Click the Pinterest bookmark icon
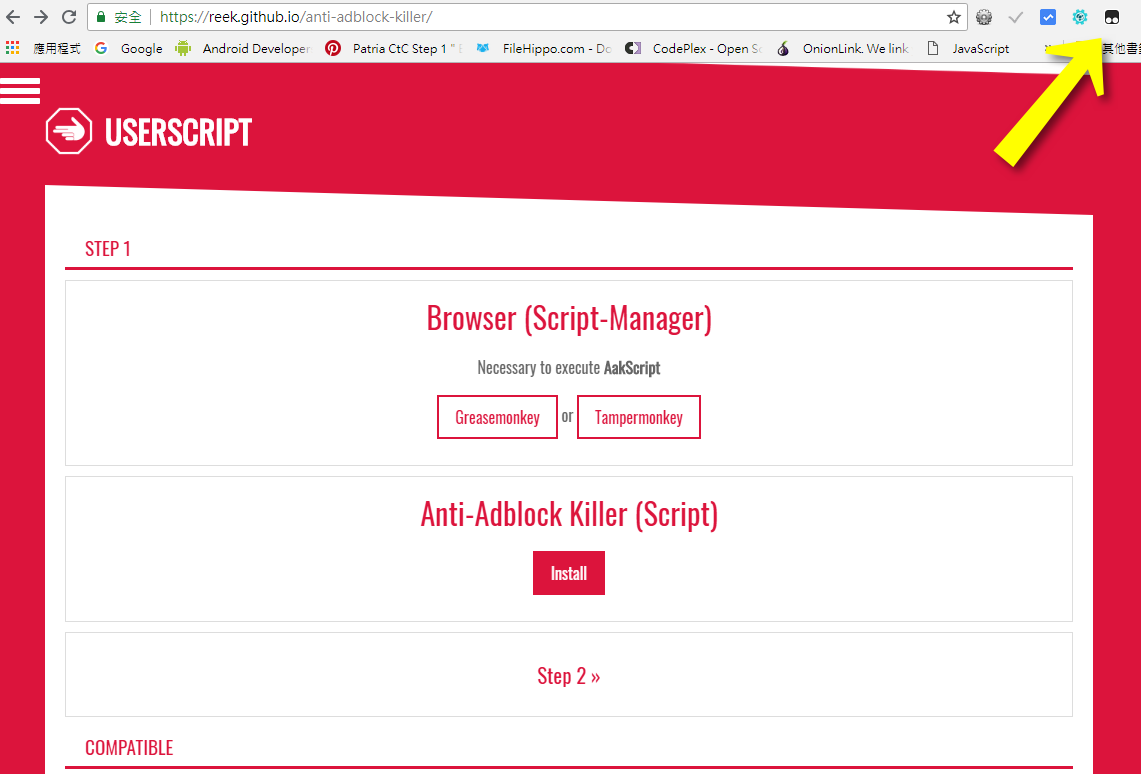This screenshot has height=774, width=1141. [x=333, y=48]
